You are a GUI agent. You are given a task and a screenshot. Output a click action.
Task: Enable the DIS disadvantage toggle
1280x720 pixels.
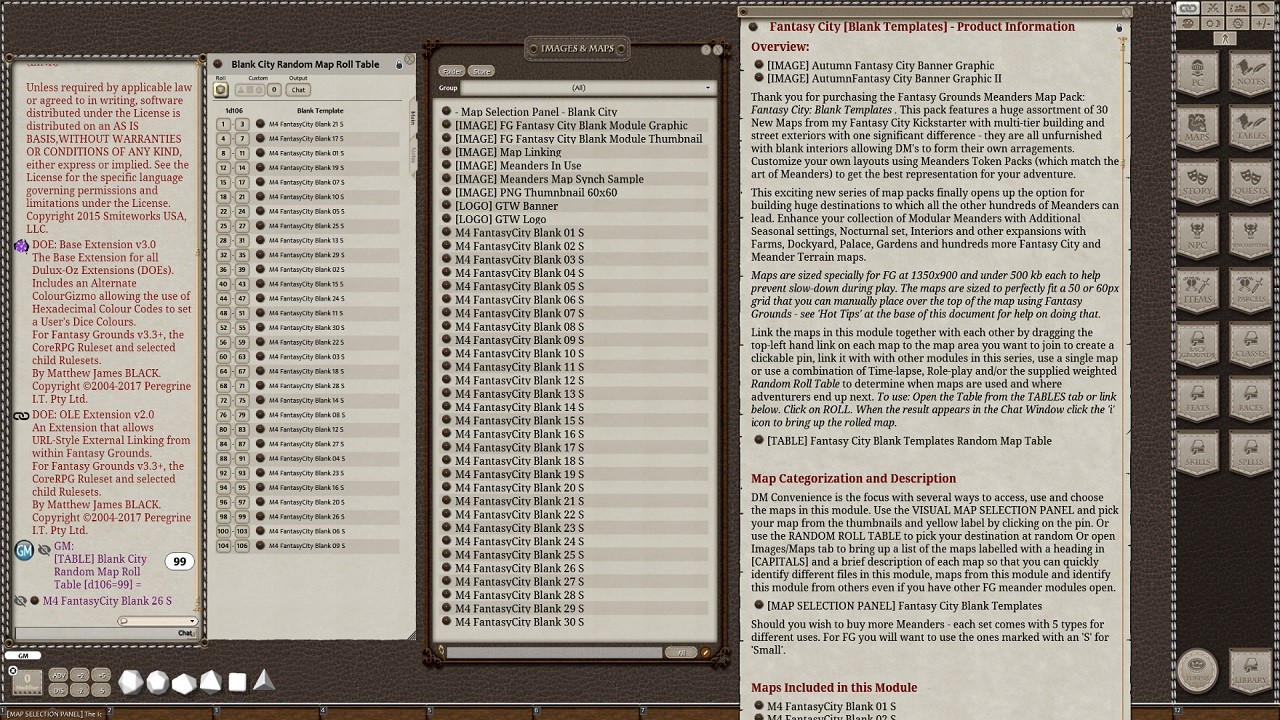[x=58, y=690]
